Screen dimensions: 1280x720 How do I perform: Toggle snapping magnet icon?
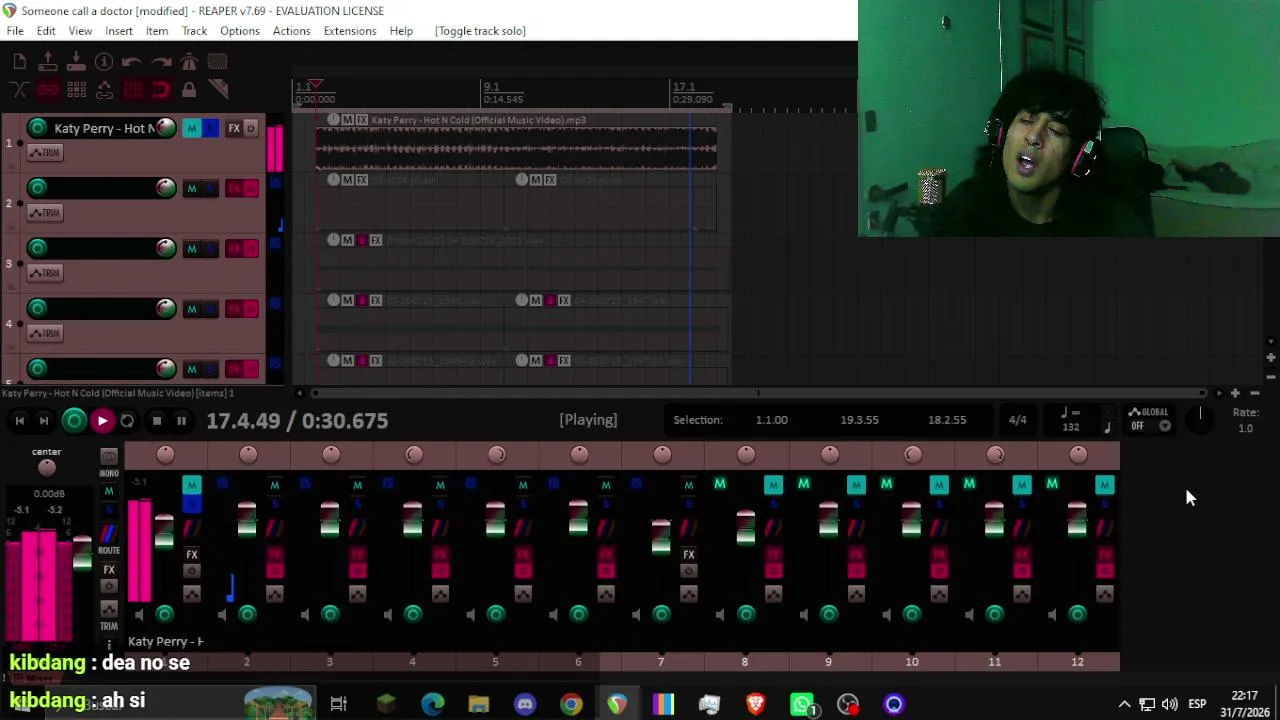click(160, 90)
